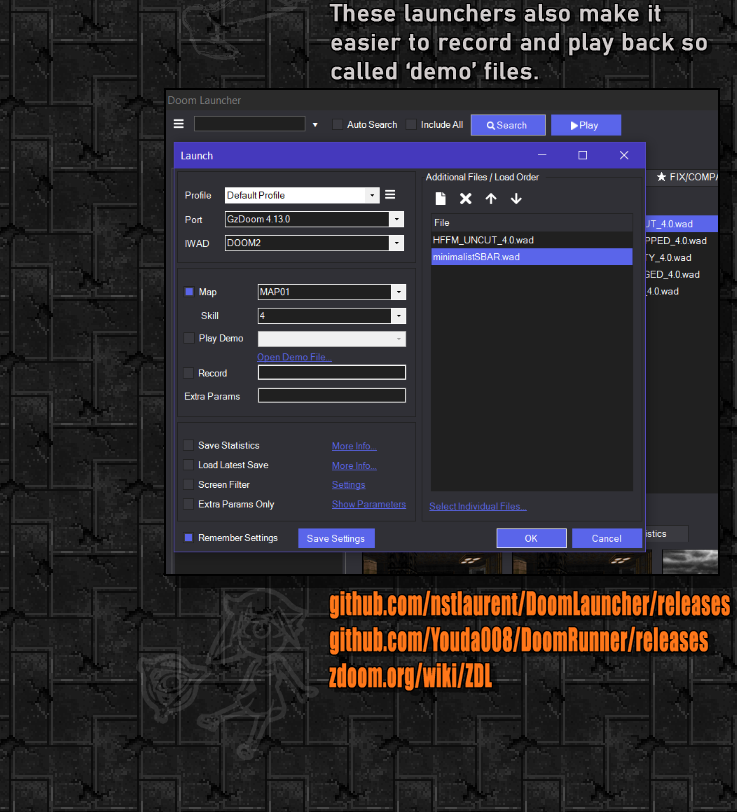Minimize the Launch dialog
This screenshot has width=737, height=812.
point(542,155)
